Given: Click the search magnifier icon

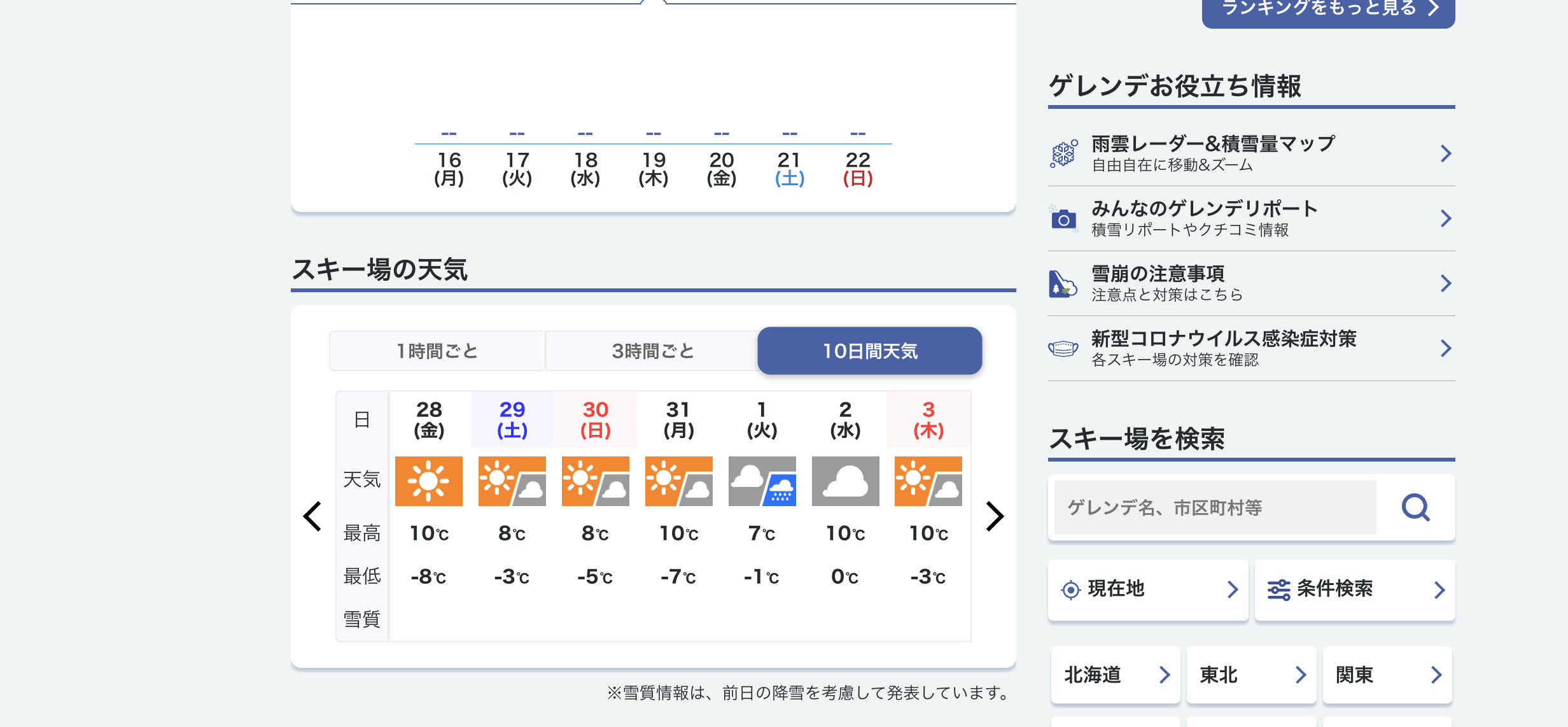Looking at the screenshot, I should point(1415,507).
